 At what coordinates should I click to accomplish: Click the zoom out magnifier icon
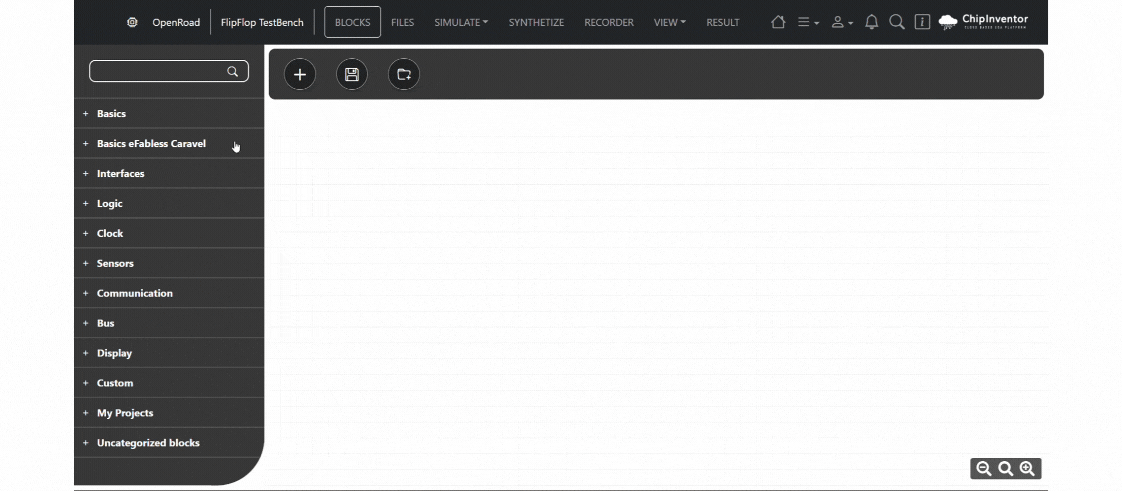(x=984, y=469)
